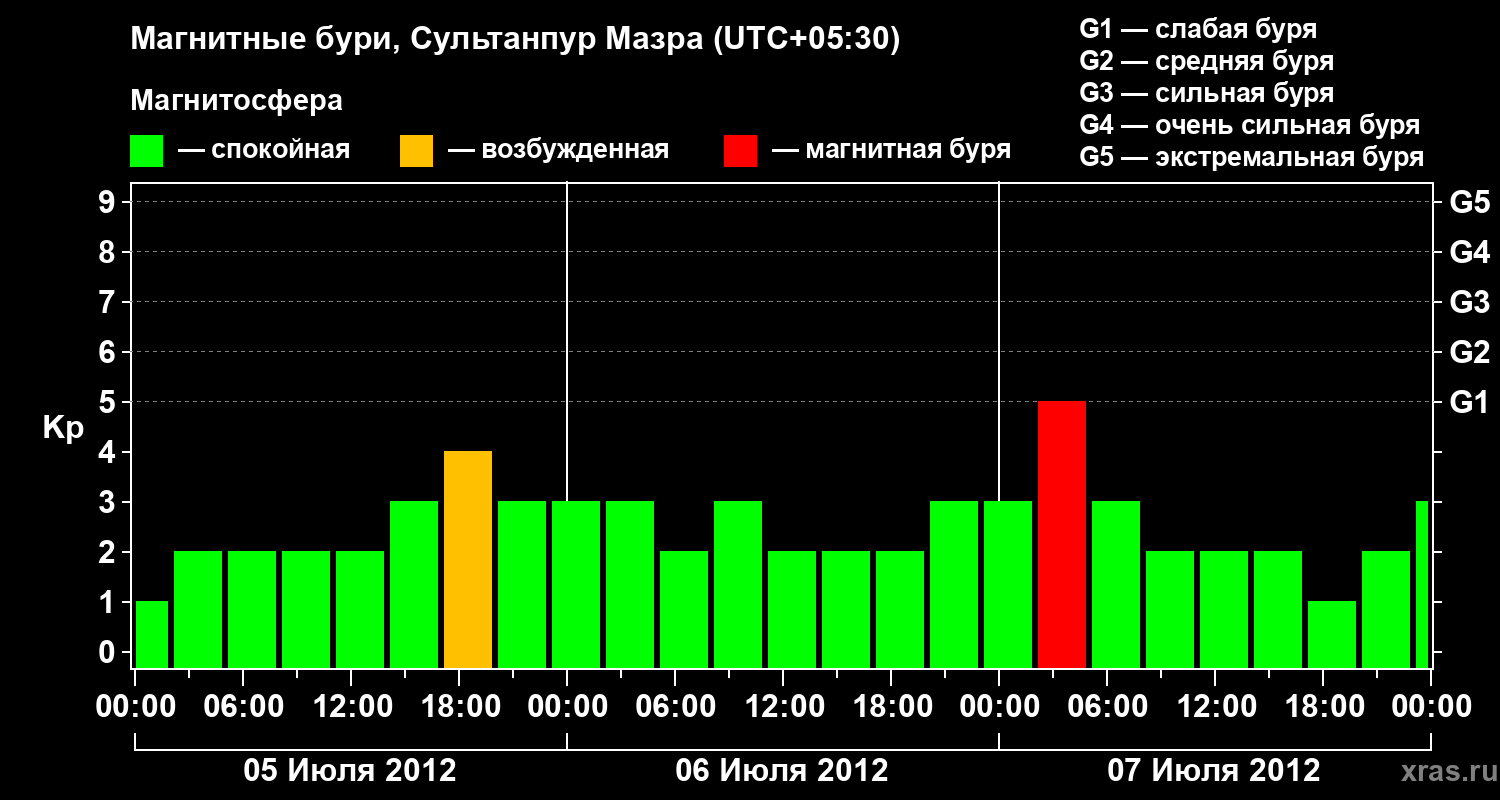The width and height of the screenshot is (1500, 800).
Task: Click the 'G3' right axis label
Action: (1469, 302)
